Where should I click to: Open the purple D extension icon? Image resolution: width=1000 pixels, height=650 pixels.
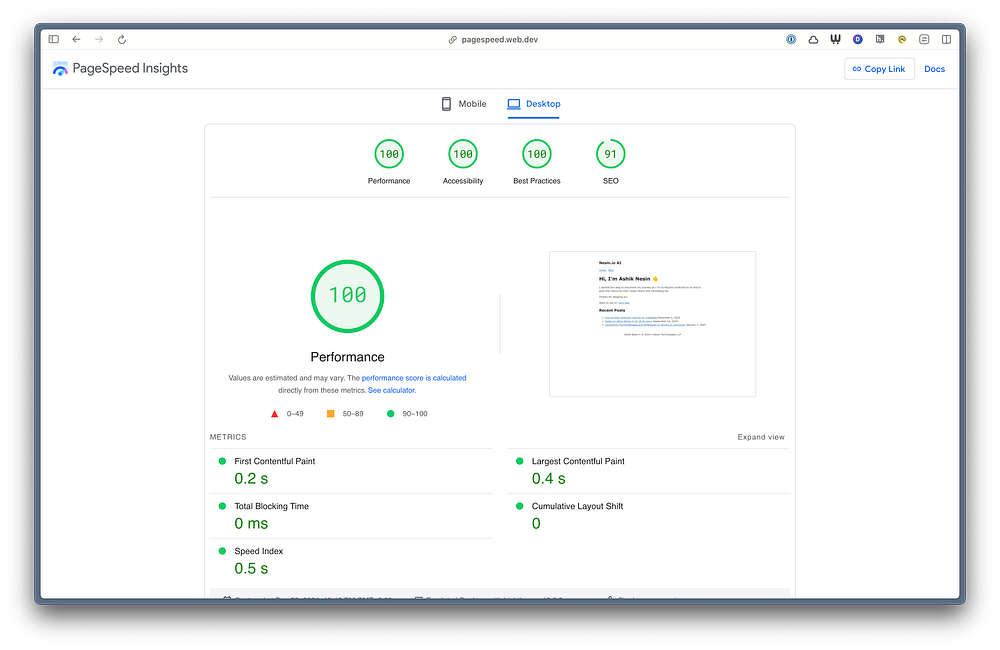click(x=858, y=40)
